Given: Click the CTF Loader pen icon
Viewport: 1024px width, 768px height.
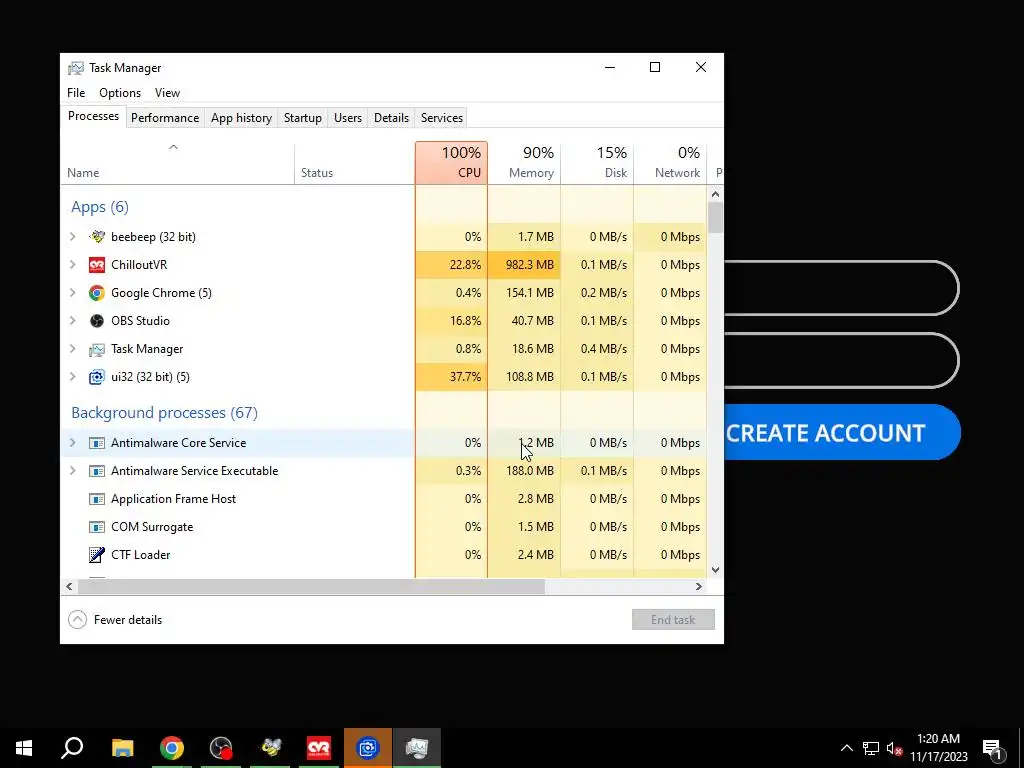Looking at the screenshot, I should [97, 555].
